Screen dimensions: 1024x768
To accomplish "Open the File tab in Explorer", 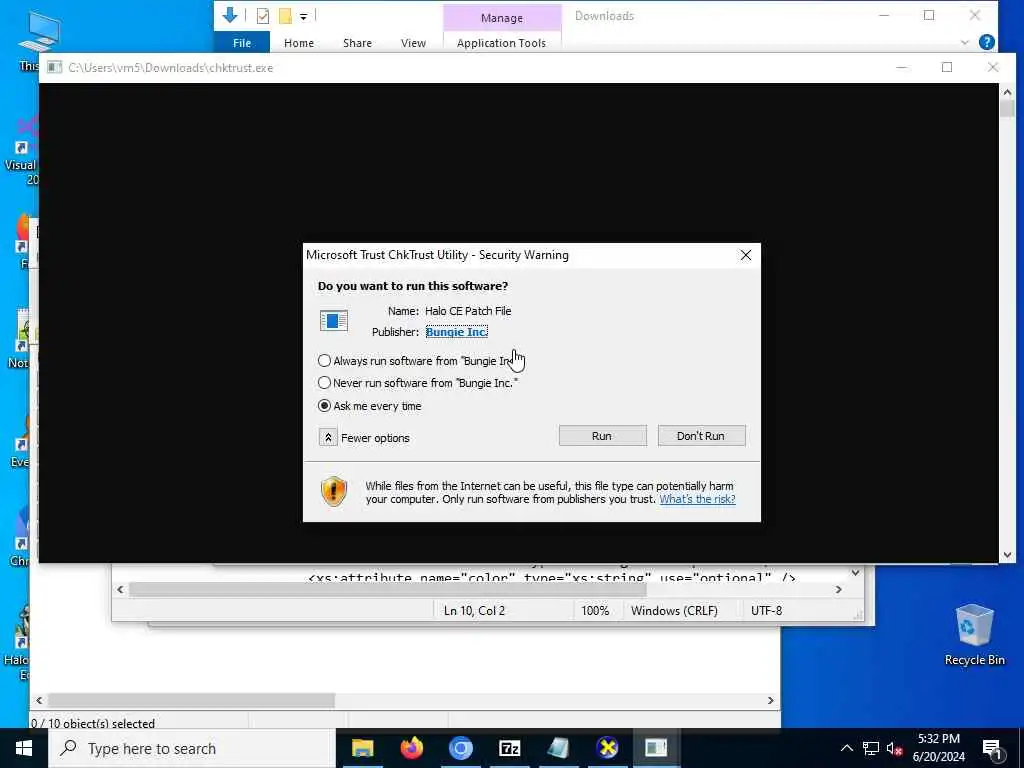I will pos(242,42).
